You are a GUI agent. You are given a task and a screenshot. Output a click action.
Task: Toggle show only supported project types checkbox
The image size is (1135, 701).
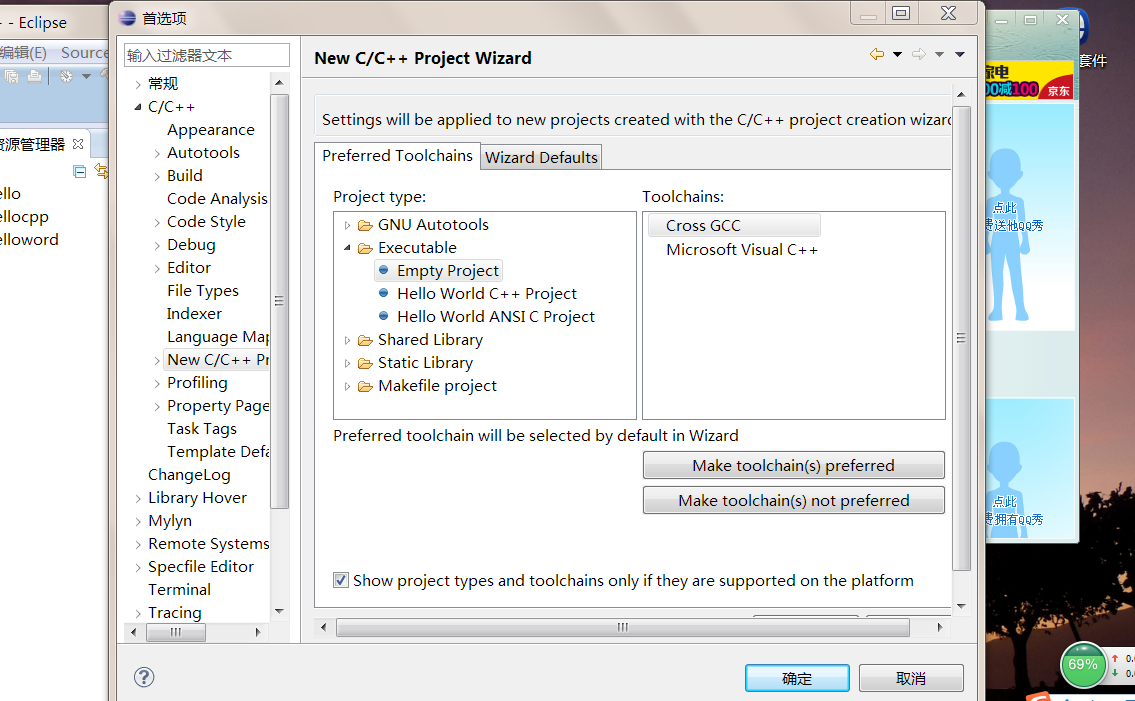click(341, 580)
